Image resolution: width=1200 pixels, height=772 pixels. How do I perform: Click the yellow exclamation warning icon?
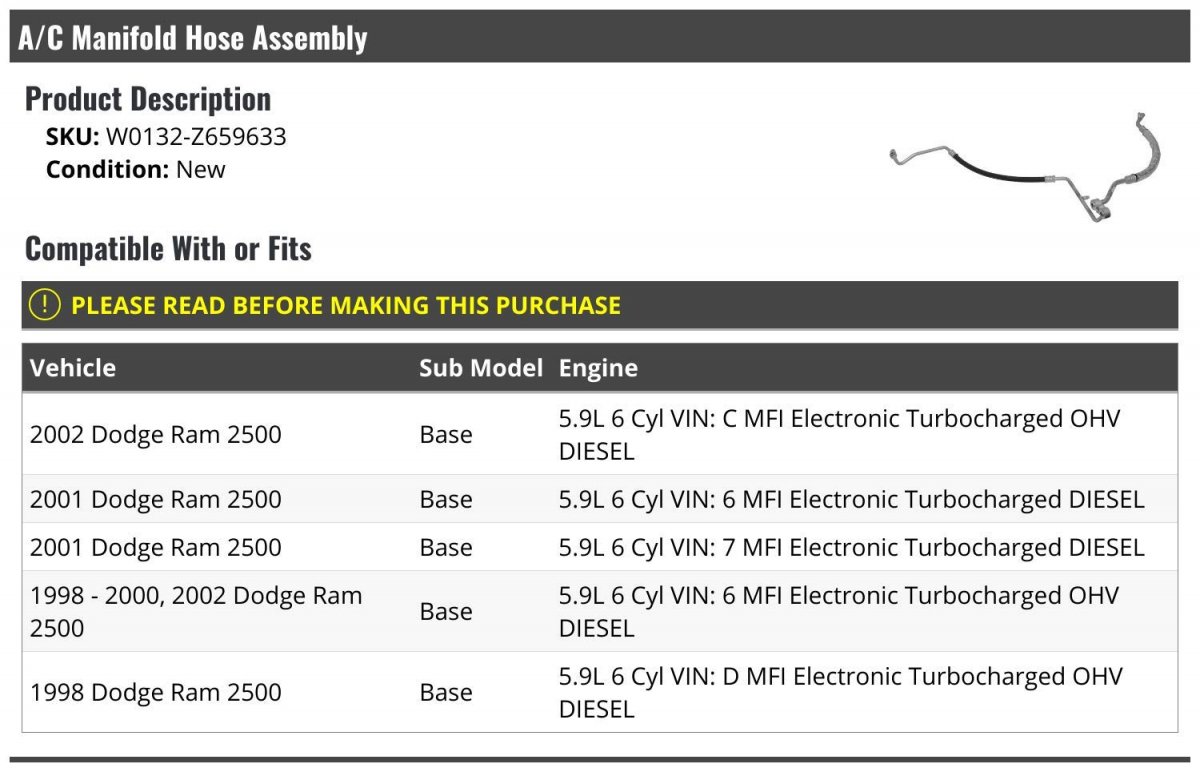45,305
